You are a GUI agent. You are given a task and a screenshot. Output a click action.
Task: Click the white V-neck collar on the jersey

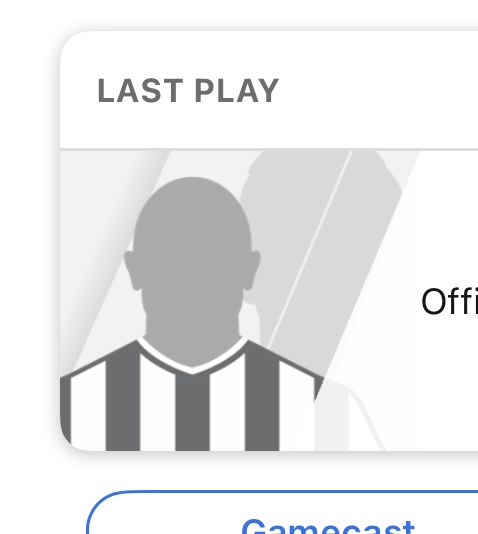tap(192, 358)
